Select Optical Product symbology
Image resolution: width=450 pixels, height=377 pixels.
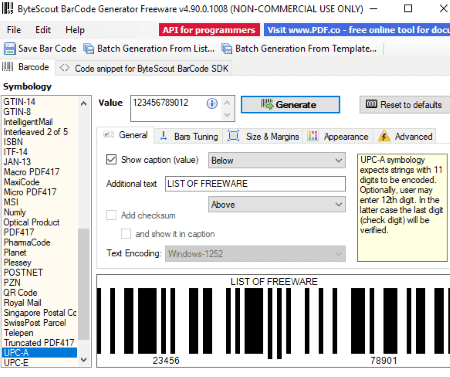pyautogui.click(x=39, y=222)
